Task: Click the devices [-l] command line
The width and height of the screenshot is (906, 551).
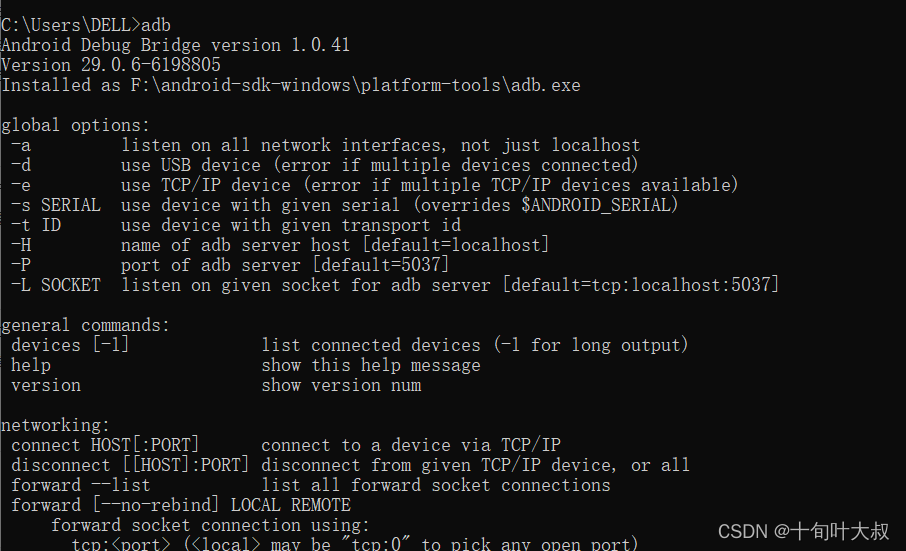Action: click(350, 345)
